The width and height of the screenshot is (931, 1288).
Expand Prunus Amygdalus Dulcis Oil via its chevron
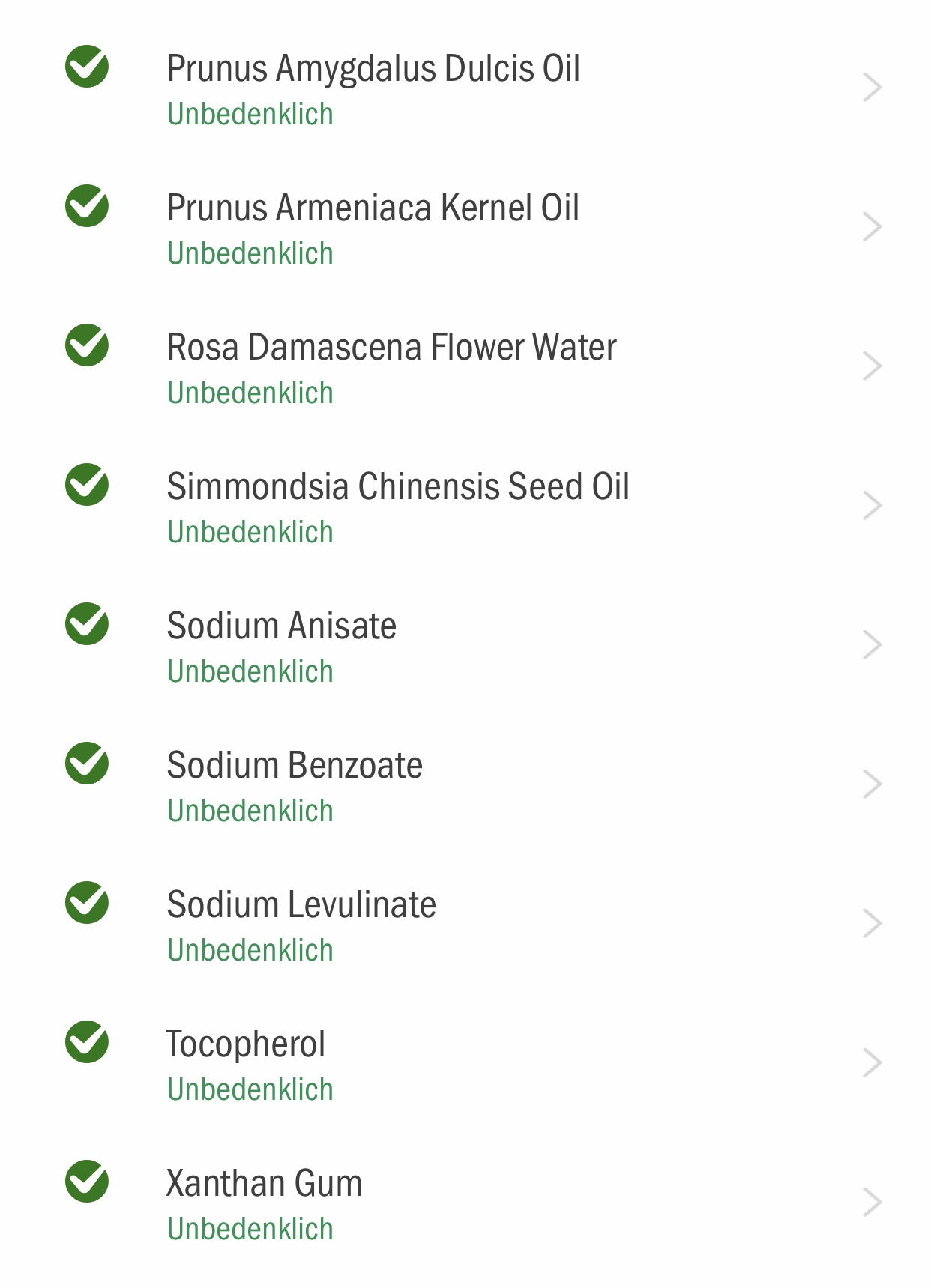(x=872, y=88)
